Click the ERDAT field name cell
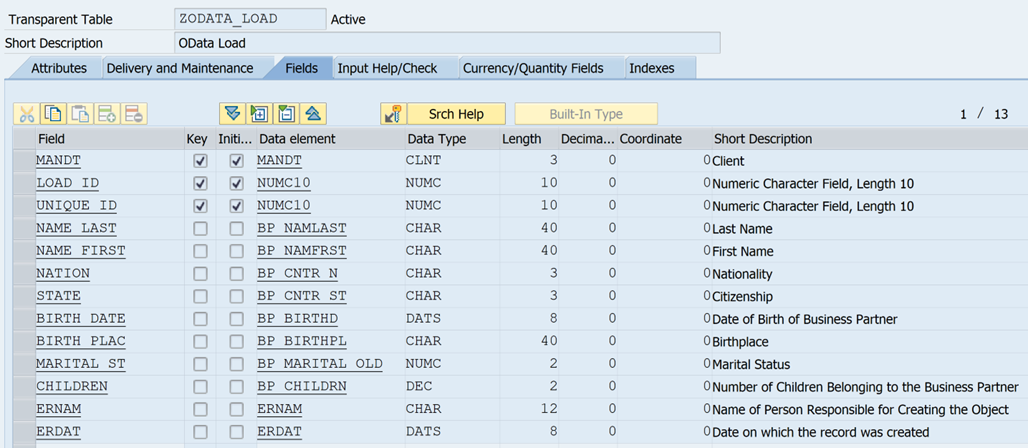The height and width of the screenshot is (448, 1028). point(58,432)
